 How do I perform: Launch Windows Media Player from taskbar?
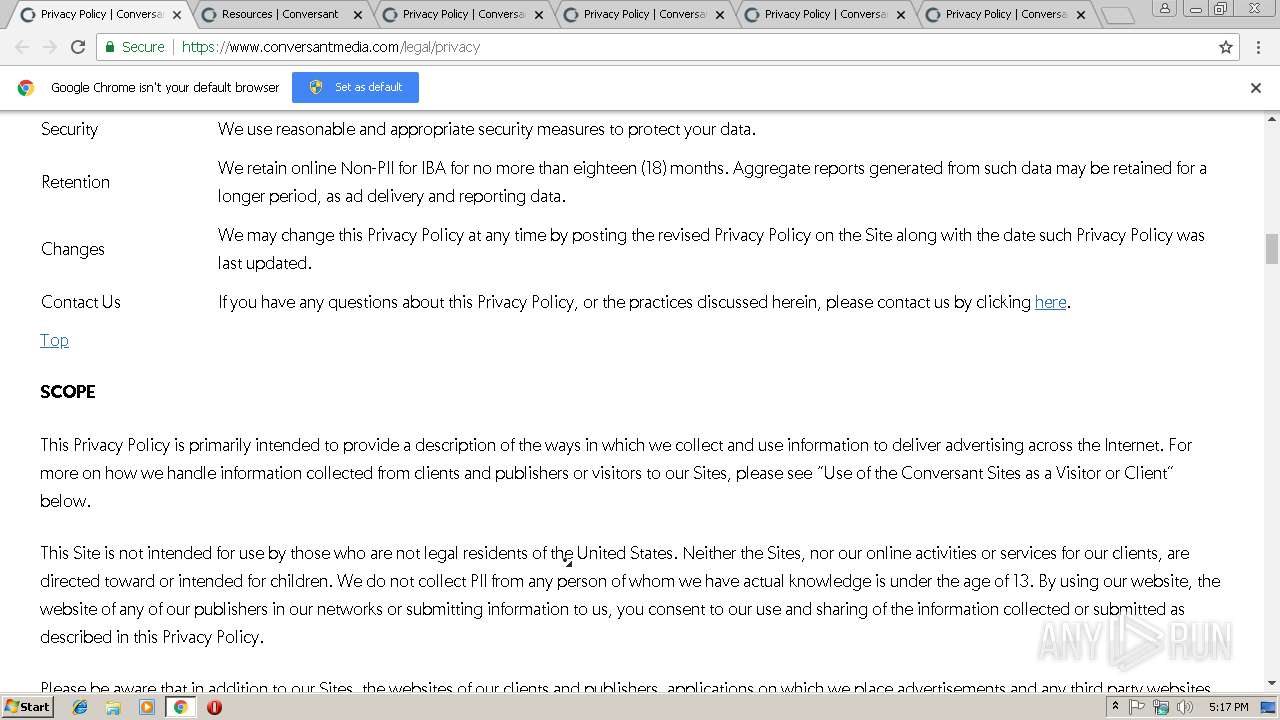point(147,707)
